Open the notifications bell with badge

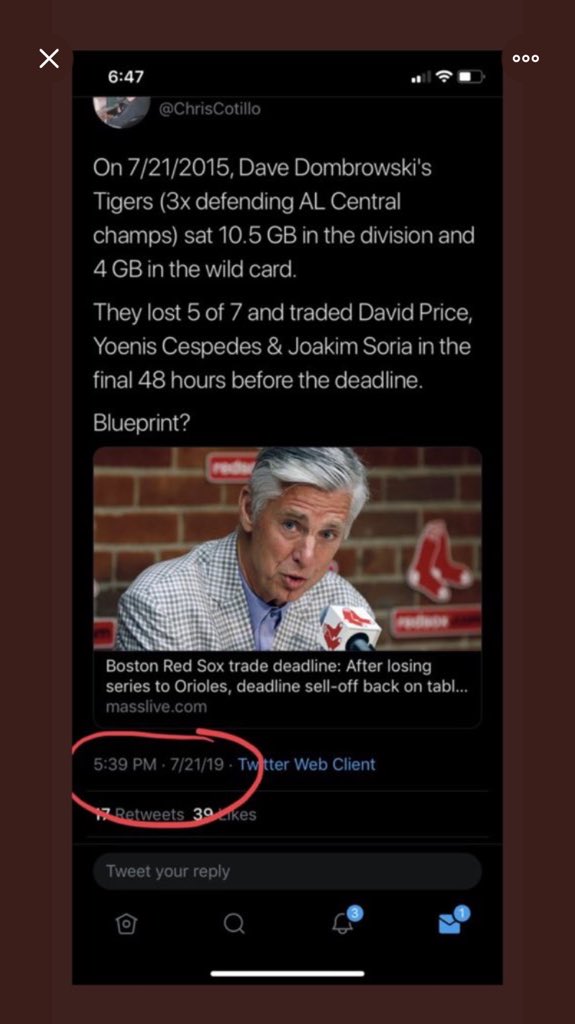click(346, 921)
